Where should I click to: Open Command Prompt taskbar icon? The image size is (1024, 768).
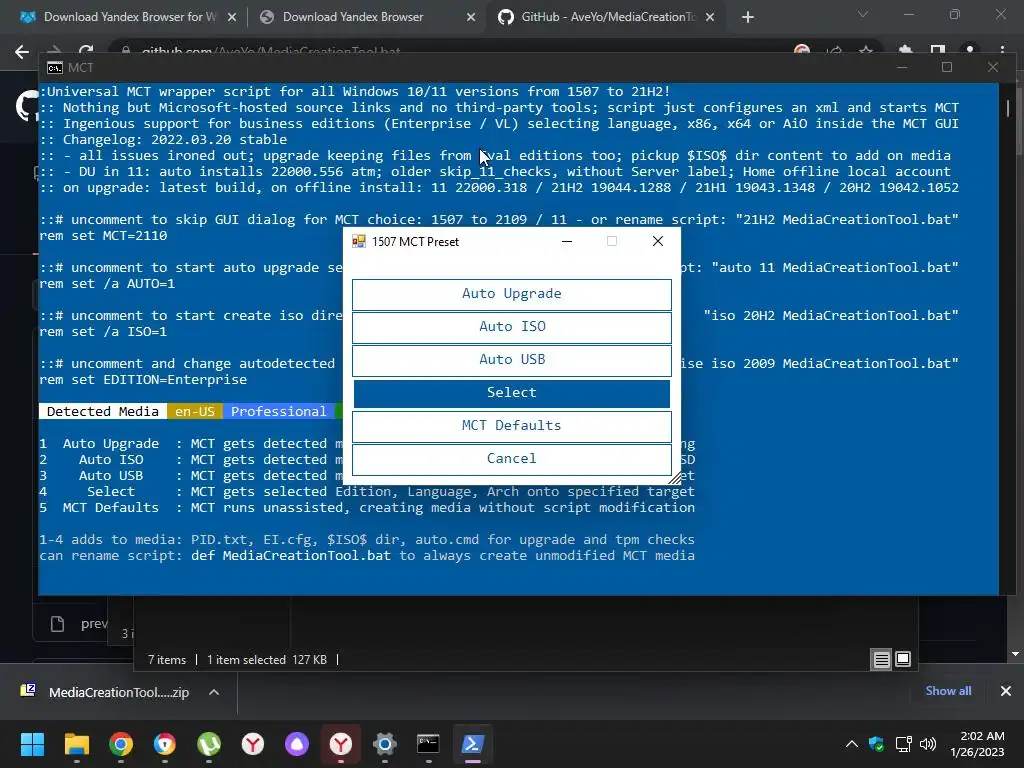pyautogui.click(x=428, y=744)
